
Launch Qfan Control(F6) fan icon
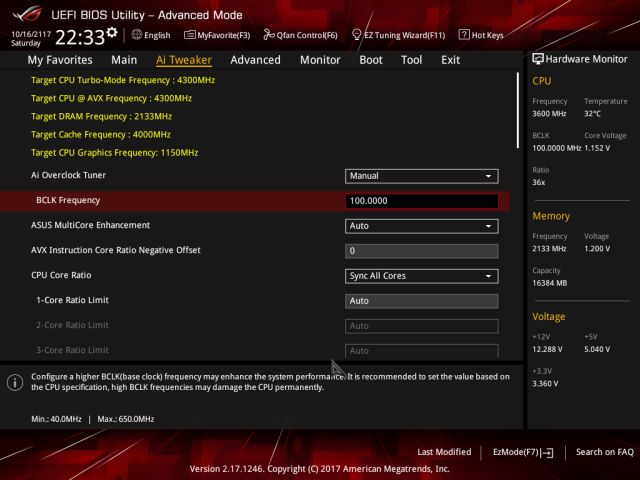269,35
